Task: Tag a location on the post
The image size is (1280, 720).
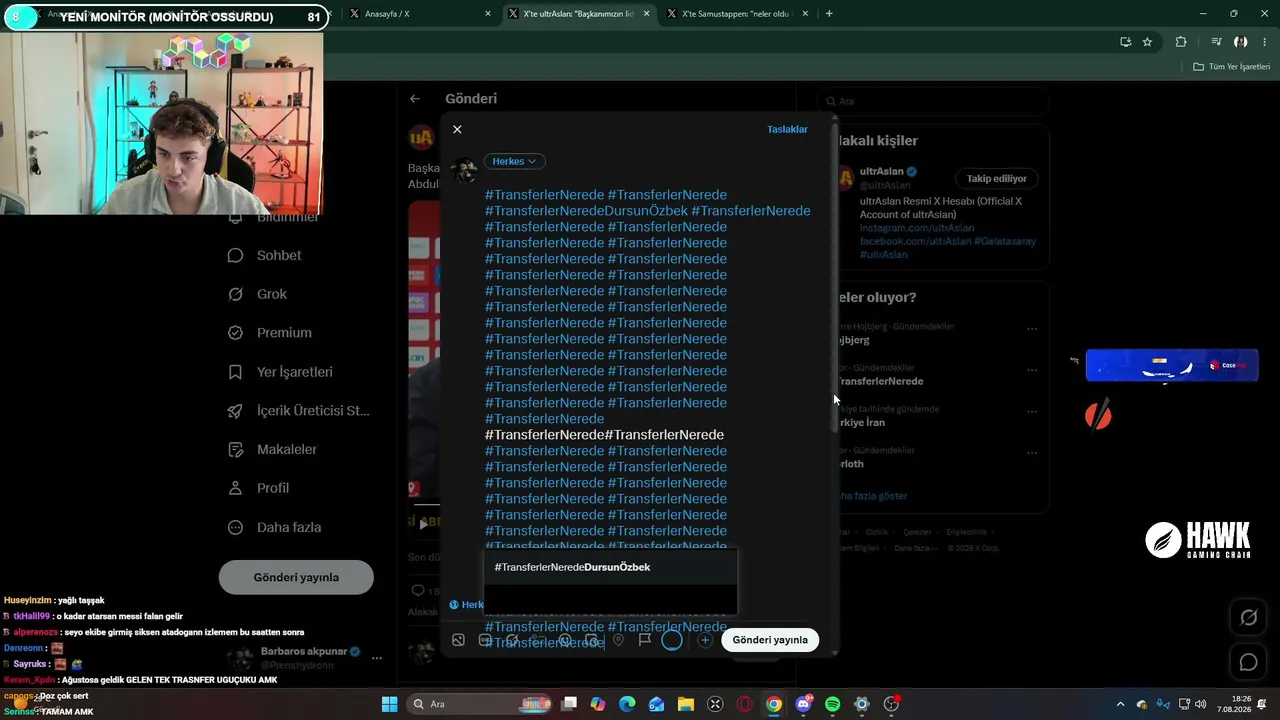Action: tap(618, 640)
